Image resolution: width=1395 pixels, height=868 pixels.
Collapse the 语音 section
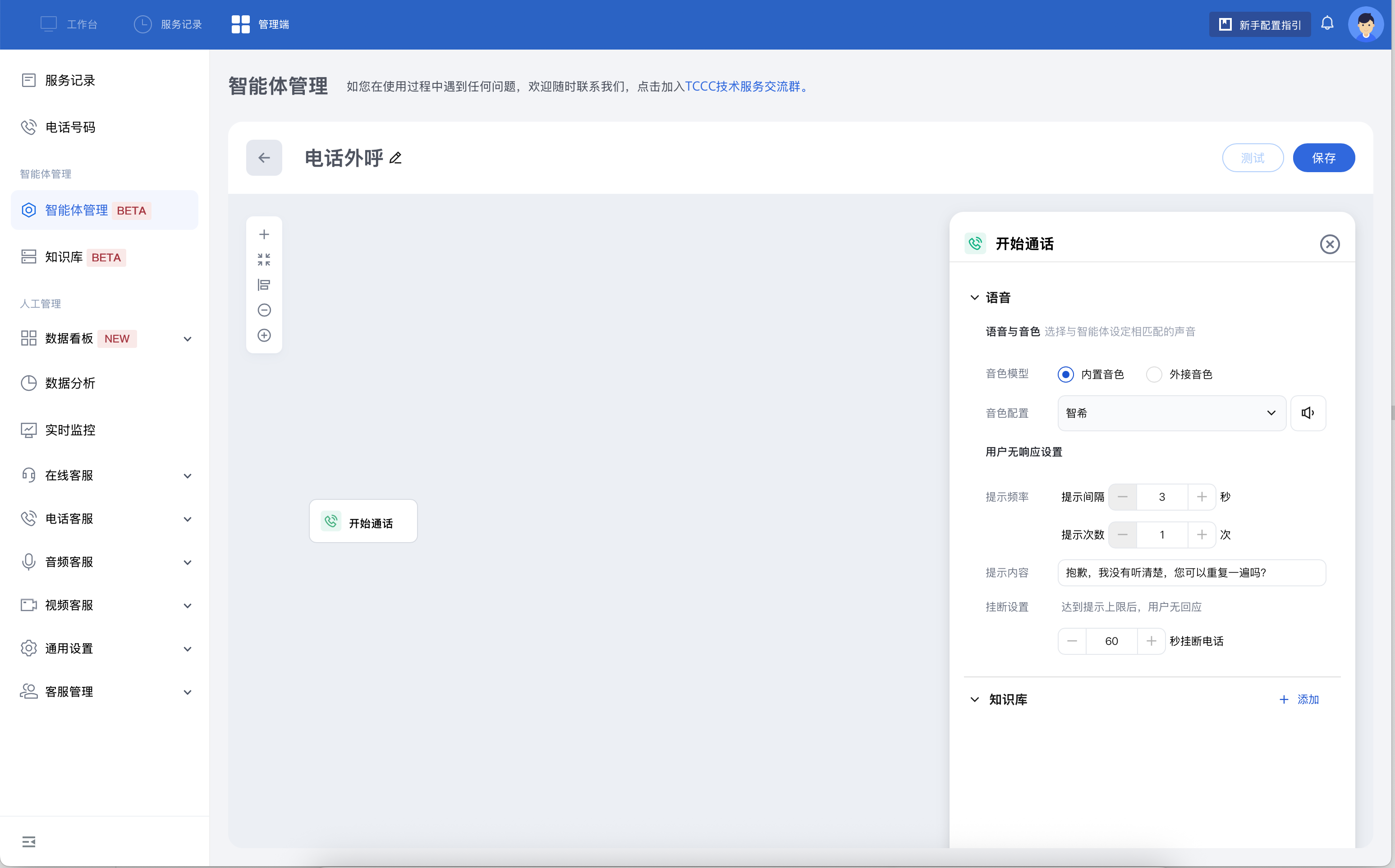[x=975, y=297]
